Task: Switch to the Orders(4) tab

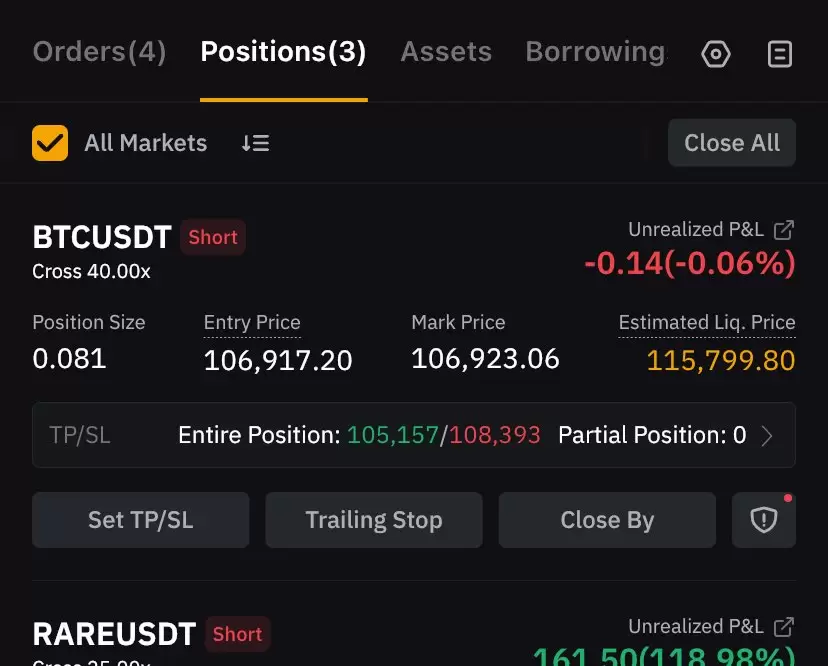Action: tap(99, 52)
